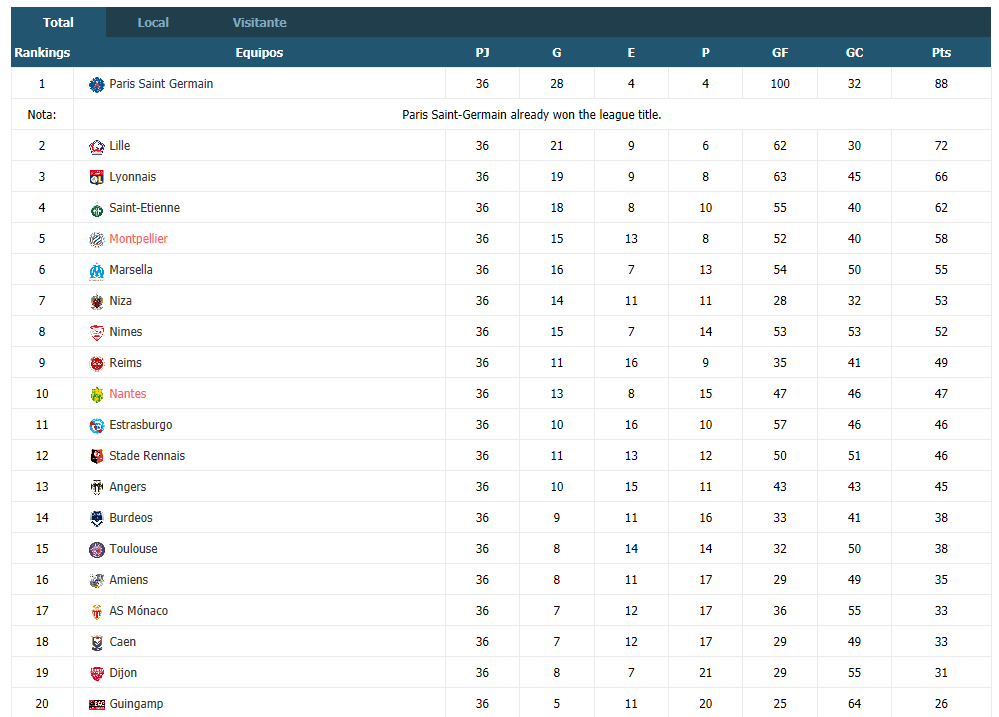This screenshot has height=717, width=999.
Task: Click the Saint-Etienne green crest icon
Action: [96, 208]
